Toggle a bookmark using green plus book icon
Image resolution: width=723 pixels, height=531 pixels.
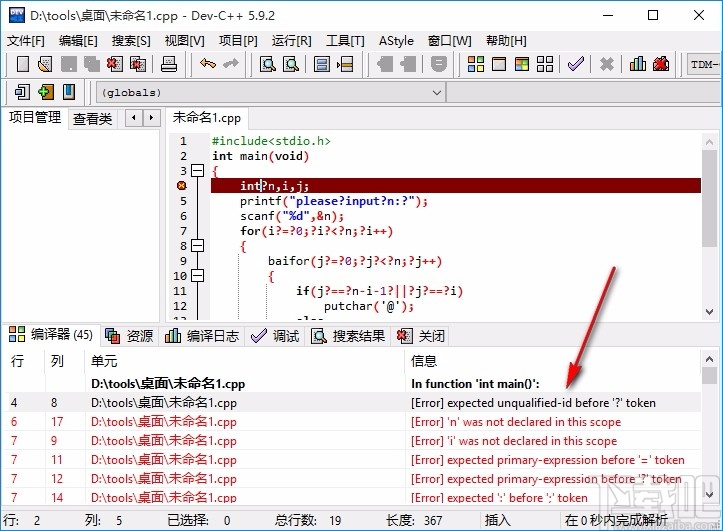45,92
